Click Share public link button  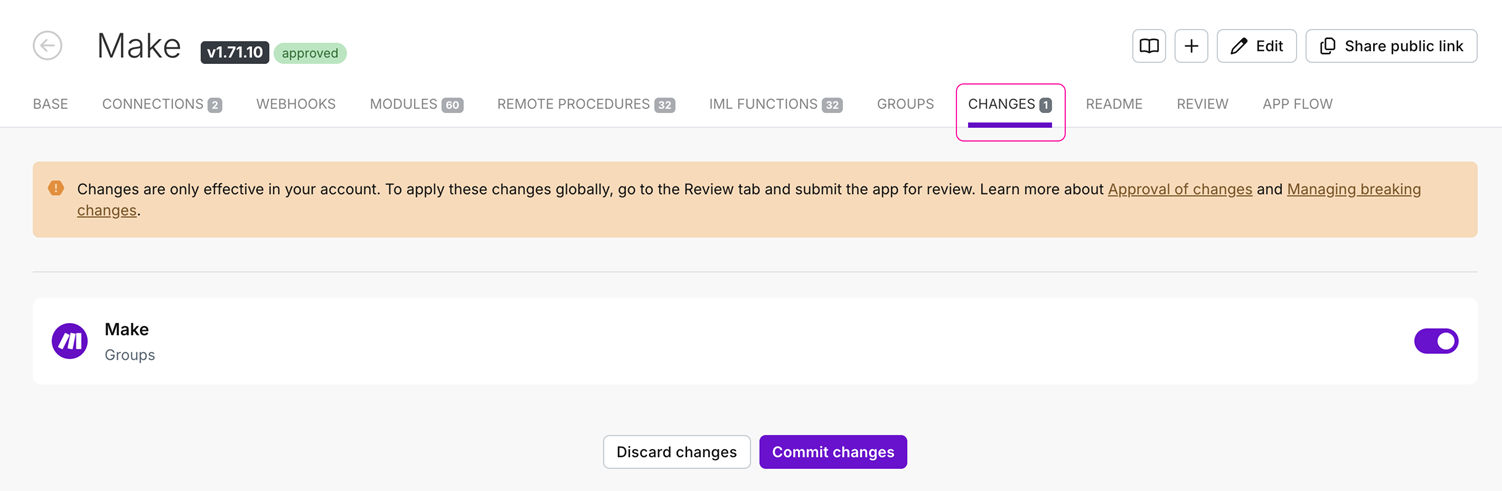pyautogui.click(x=1391, y=46)
